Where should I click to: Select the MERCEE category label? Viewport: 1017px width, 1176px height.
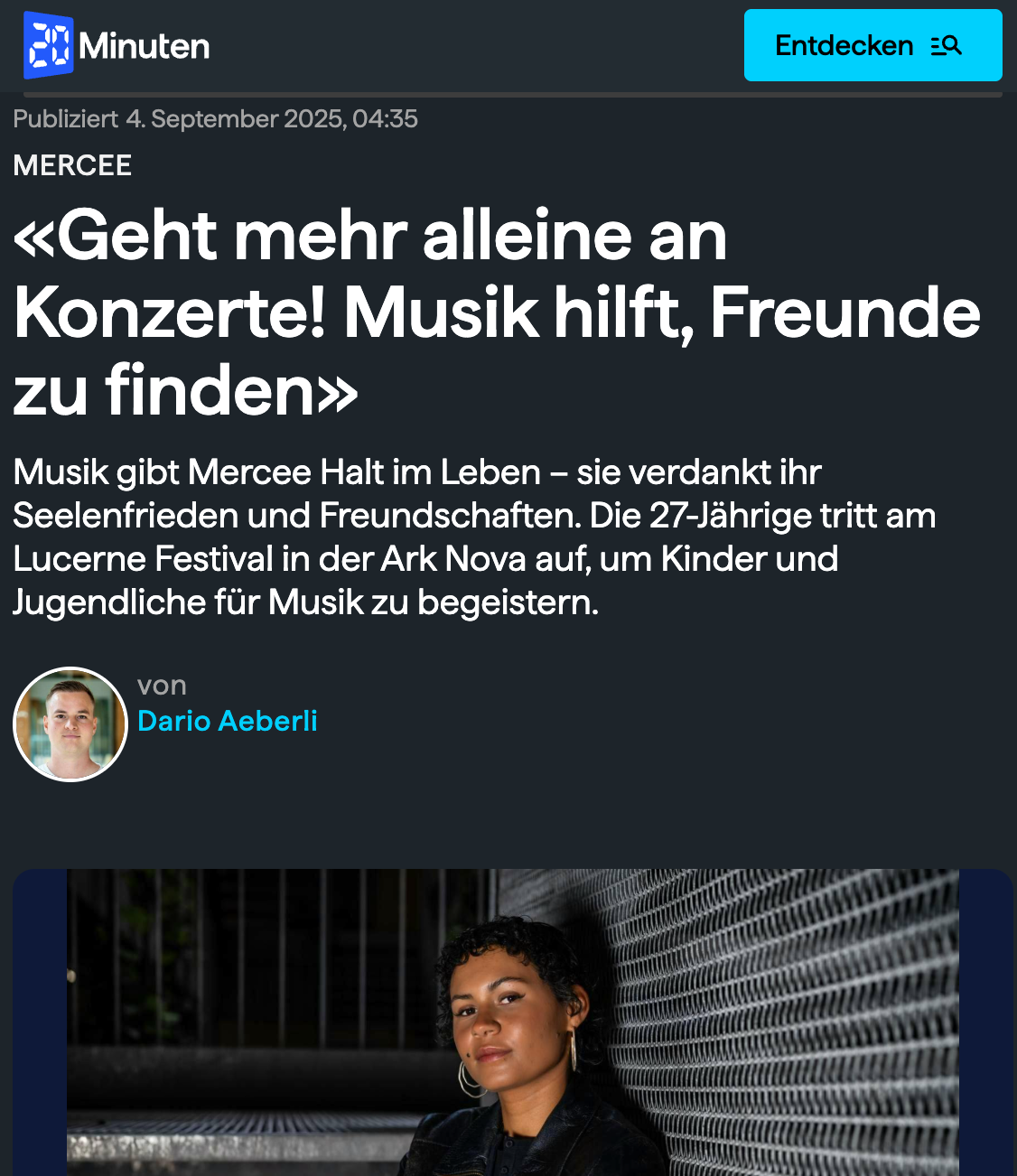click(x=72, y=165)
